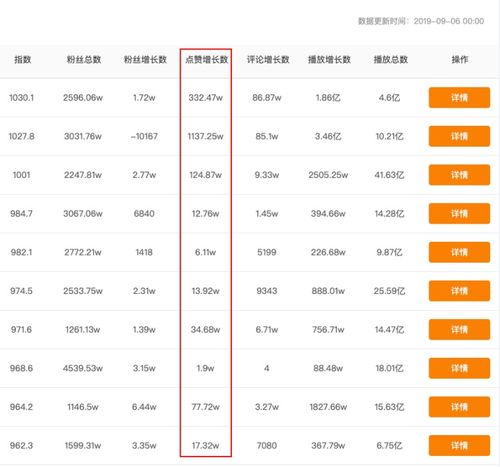This screenshot has height=467, width=500.
Task: Click the 点赞增长数 column header
Action: (206, 60)
